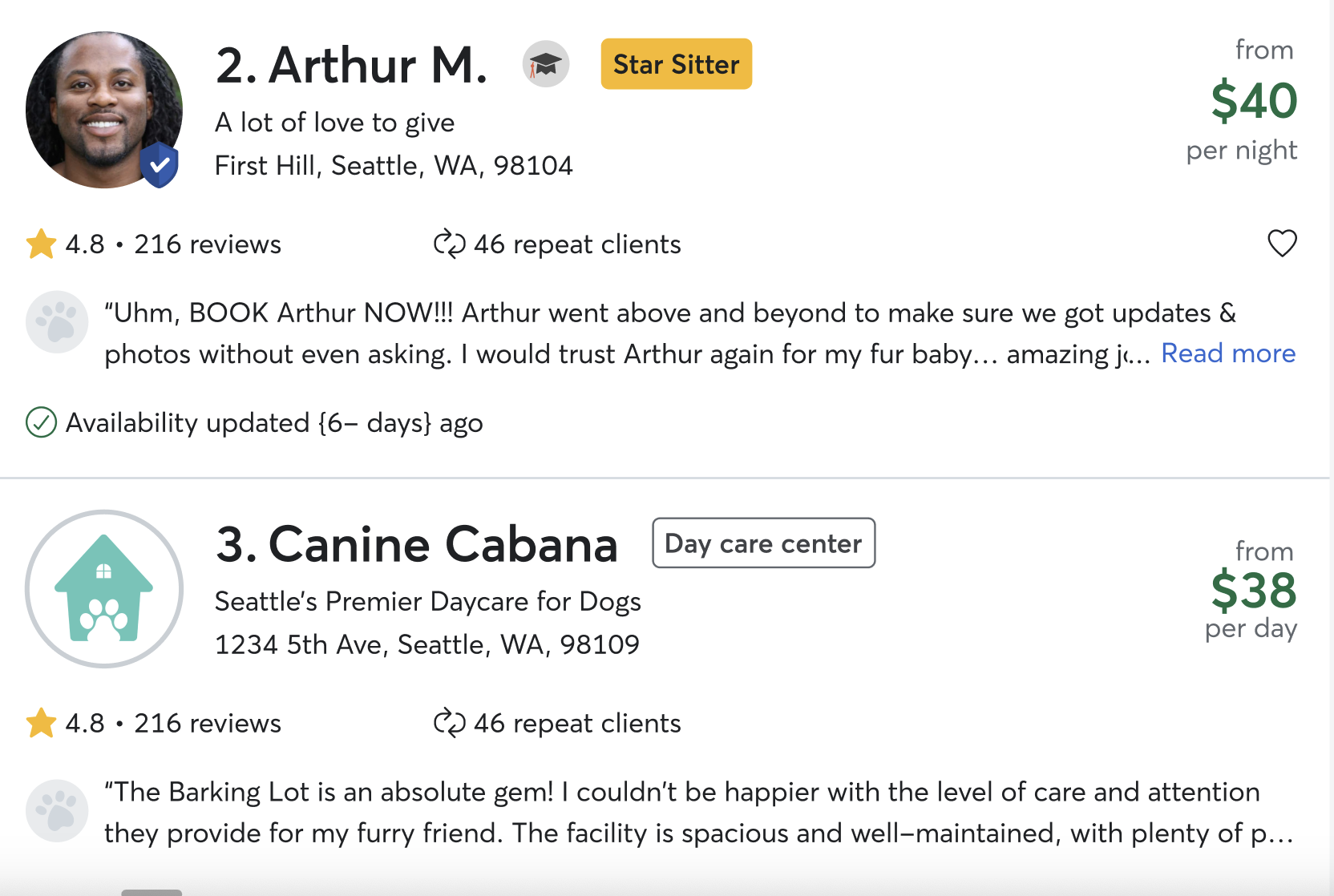This screenshot has width=1334, height=896.
Task: Click the Star Sitter badge
Action: 677,64
